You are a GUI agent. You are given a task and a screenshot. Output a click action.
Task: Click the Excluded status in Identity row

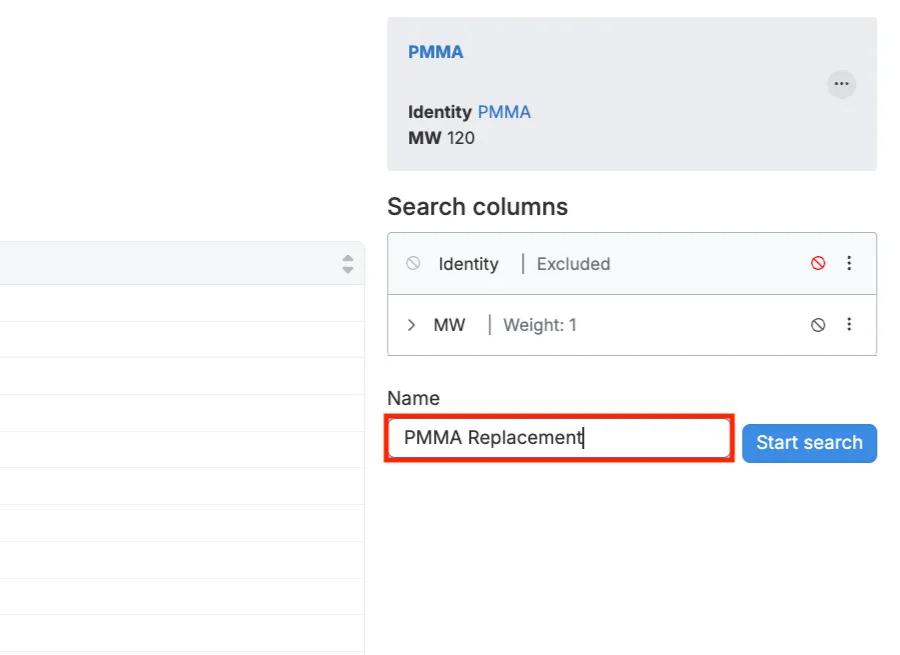pos(573,264)
